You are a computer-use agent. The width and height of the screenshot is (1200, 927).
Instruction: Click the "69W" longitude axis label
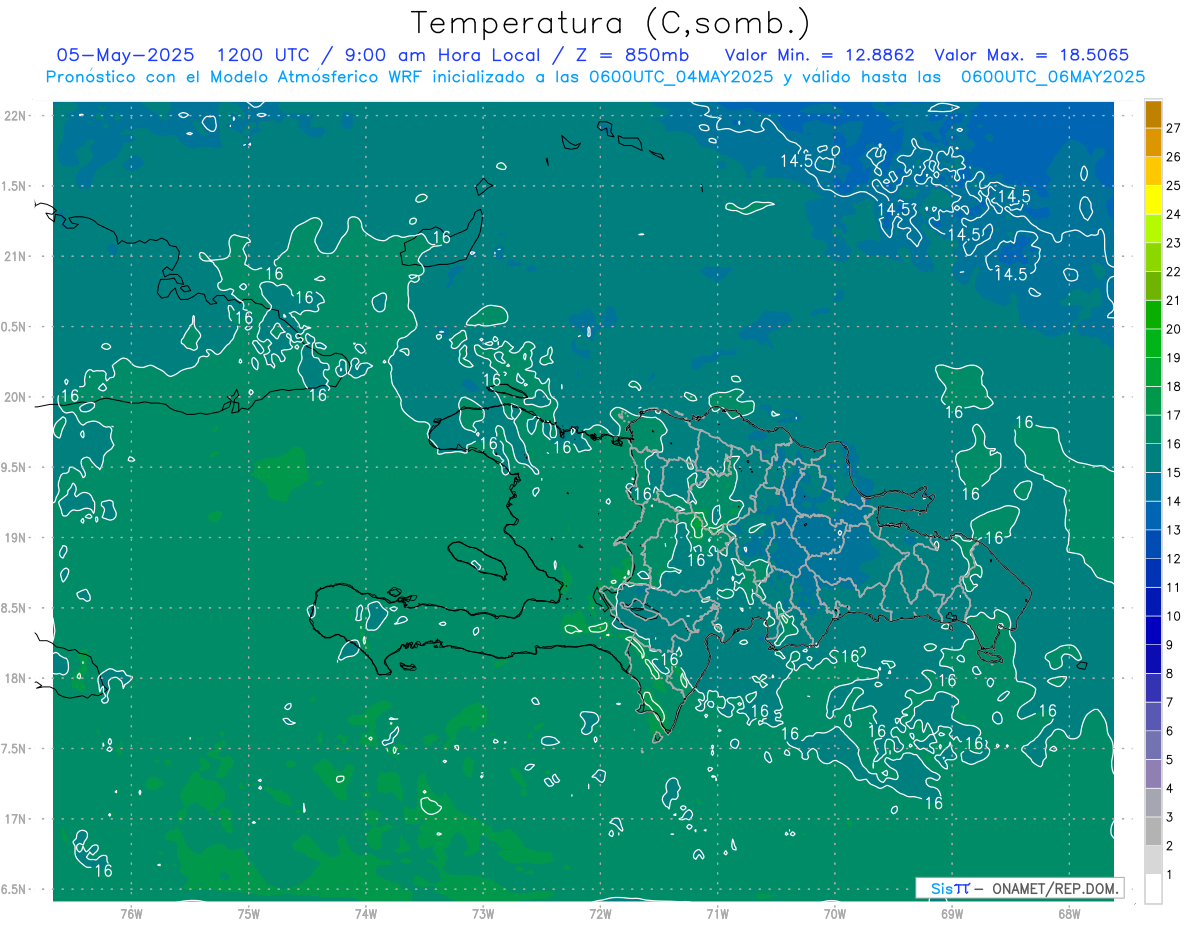tap(952, 914)
